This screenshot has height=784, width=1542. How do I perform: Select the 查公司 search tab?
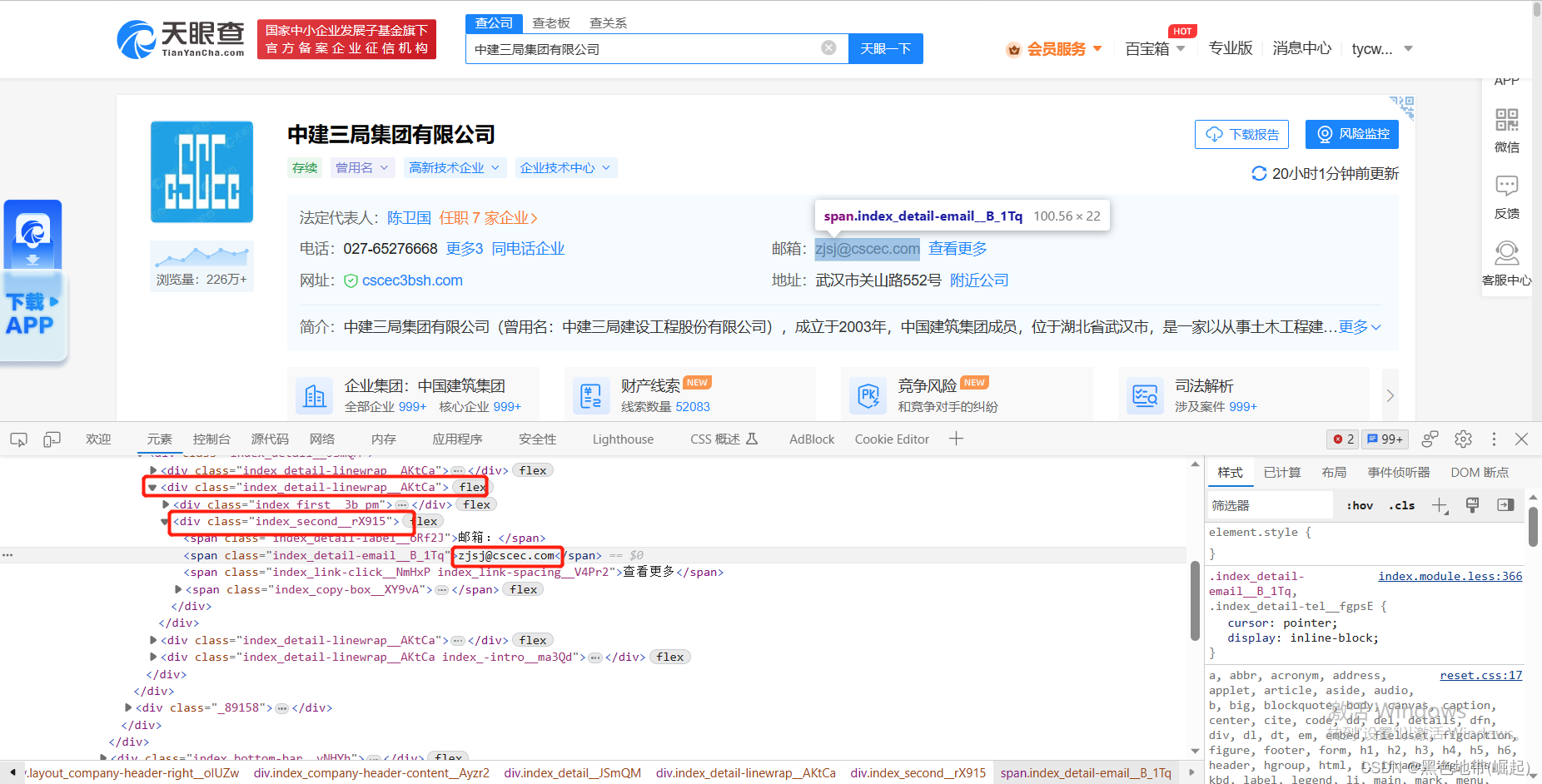494,23
